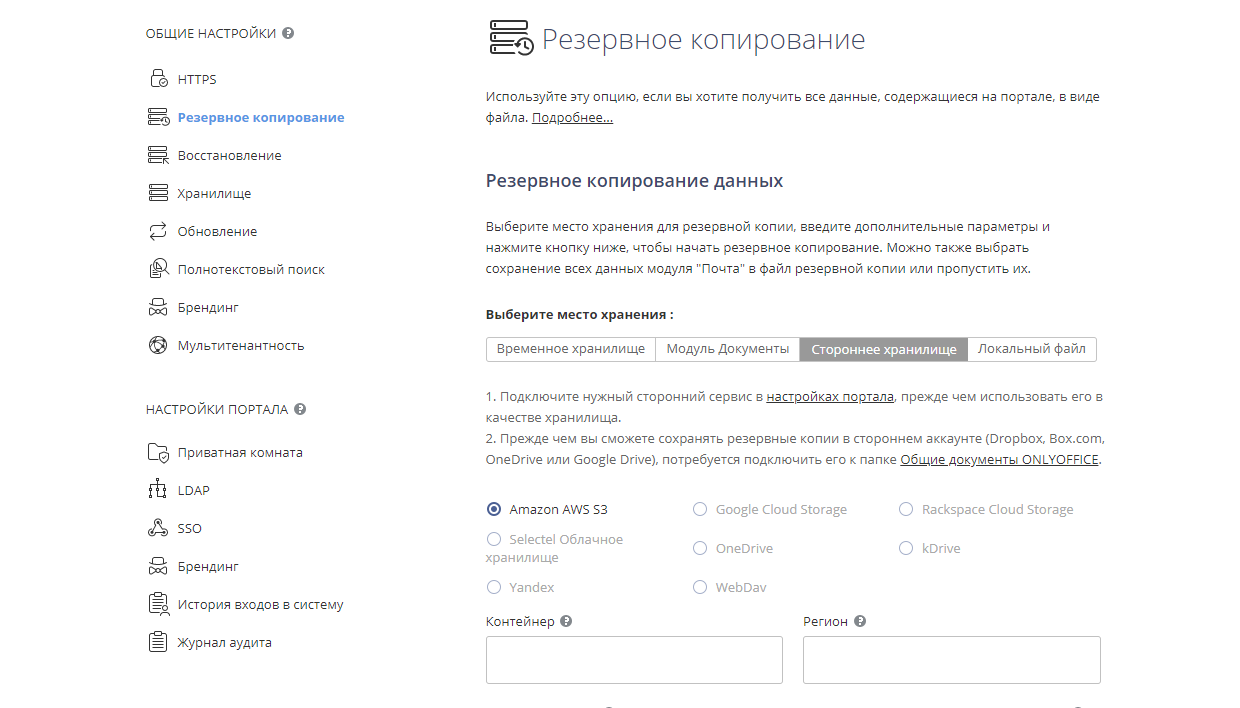Open Журнал аудита page
The image size is (1240, 708).
pyautogui.click(x=225, y=642)
